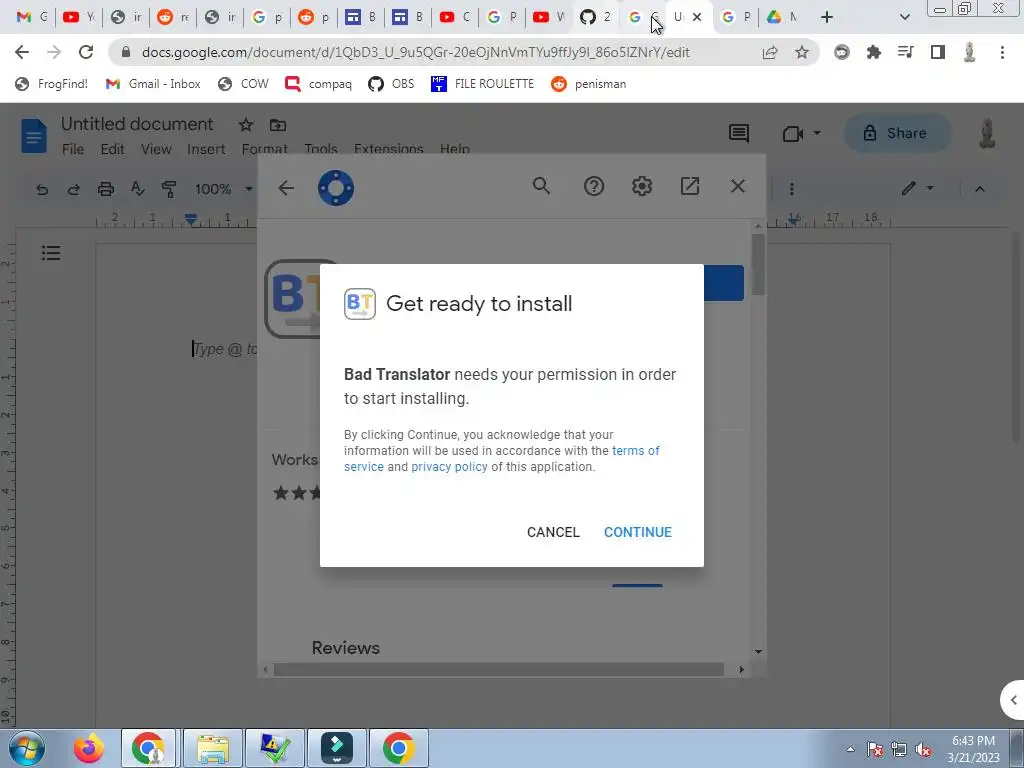Image resolution: width=1024 pixels, height=768 pixels.
Task: Click the Redo toolbar icon
Action: [73, 189]
